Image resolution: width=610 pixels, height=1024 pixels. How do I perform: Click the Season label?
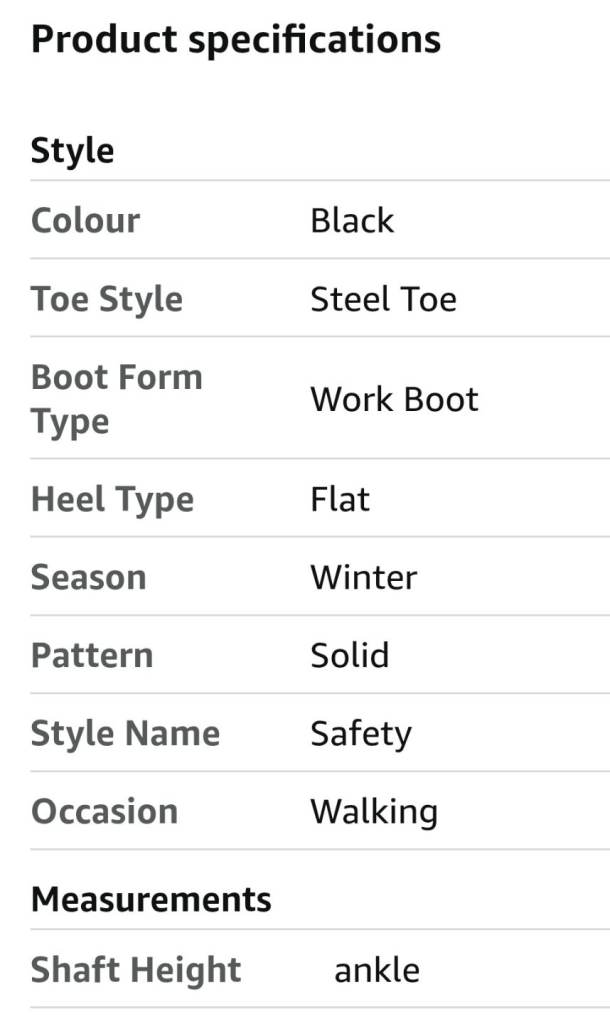click(89, 577)
